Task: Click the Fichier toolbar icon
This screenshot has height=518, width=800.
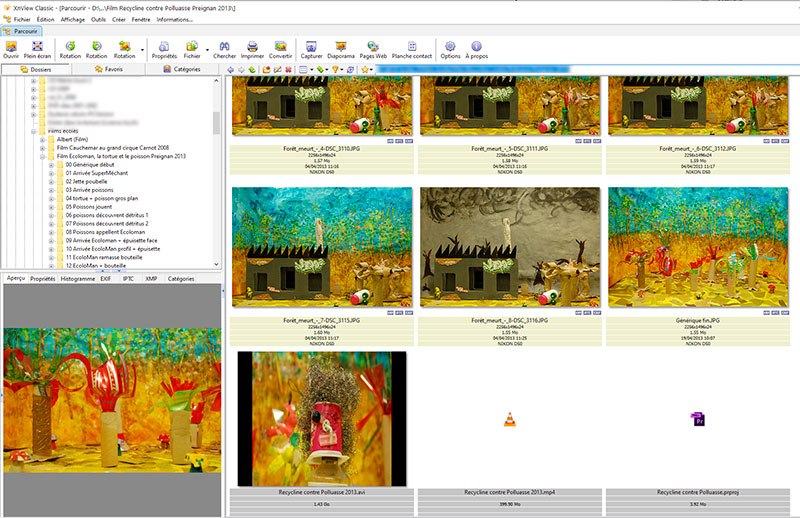Action: pos(192,50)
